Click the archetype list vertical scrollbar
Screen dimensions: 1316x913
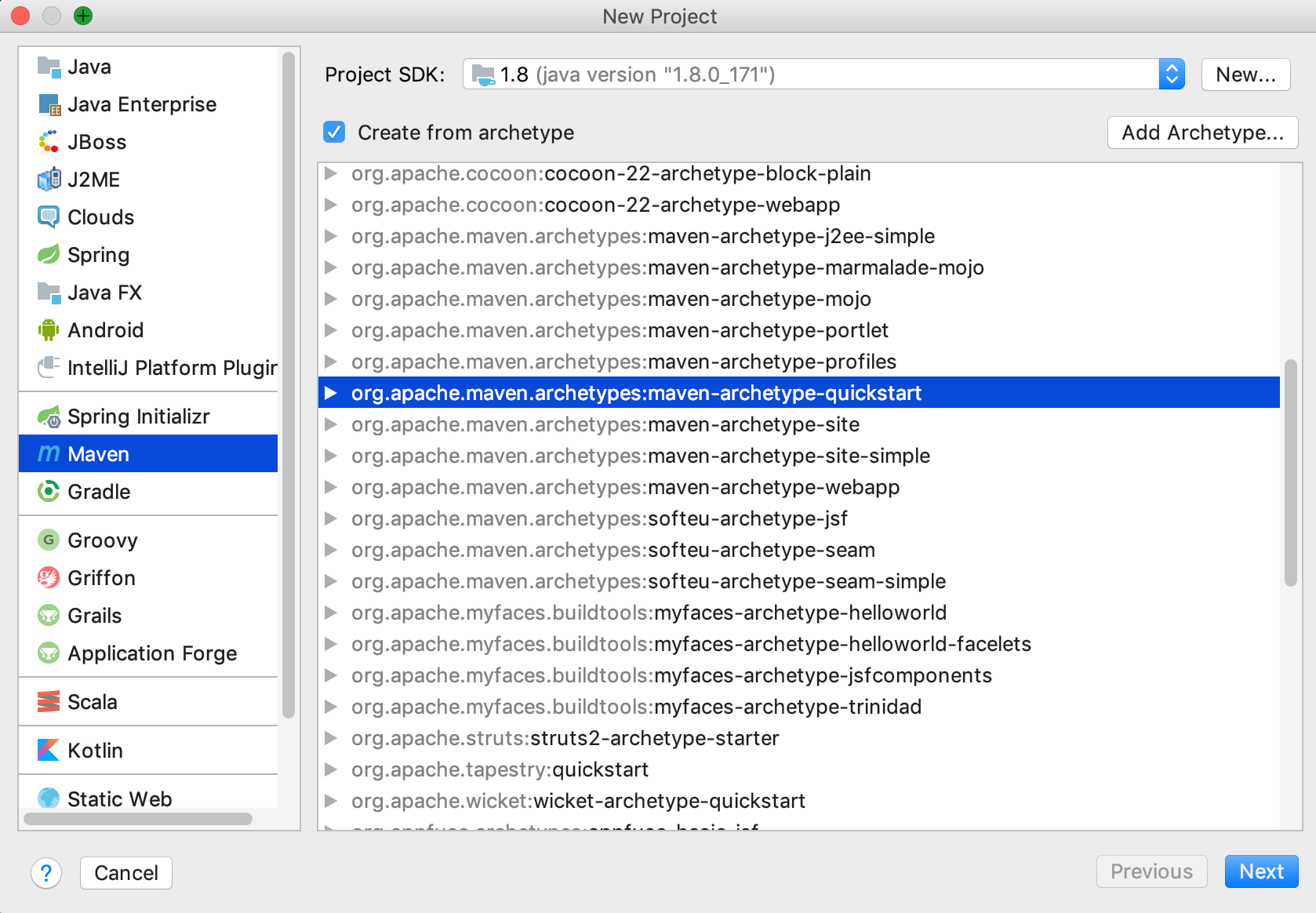pyautogui.click(x=1291, y=472)
